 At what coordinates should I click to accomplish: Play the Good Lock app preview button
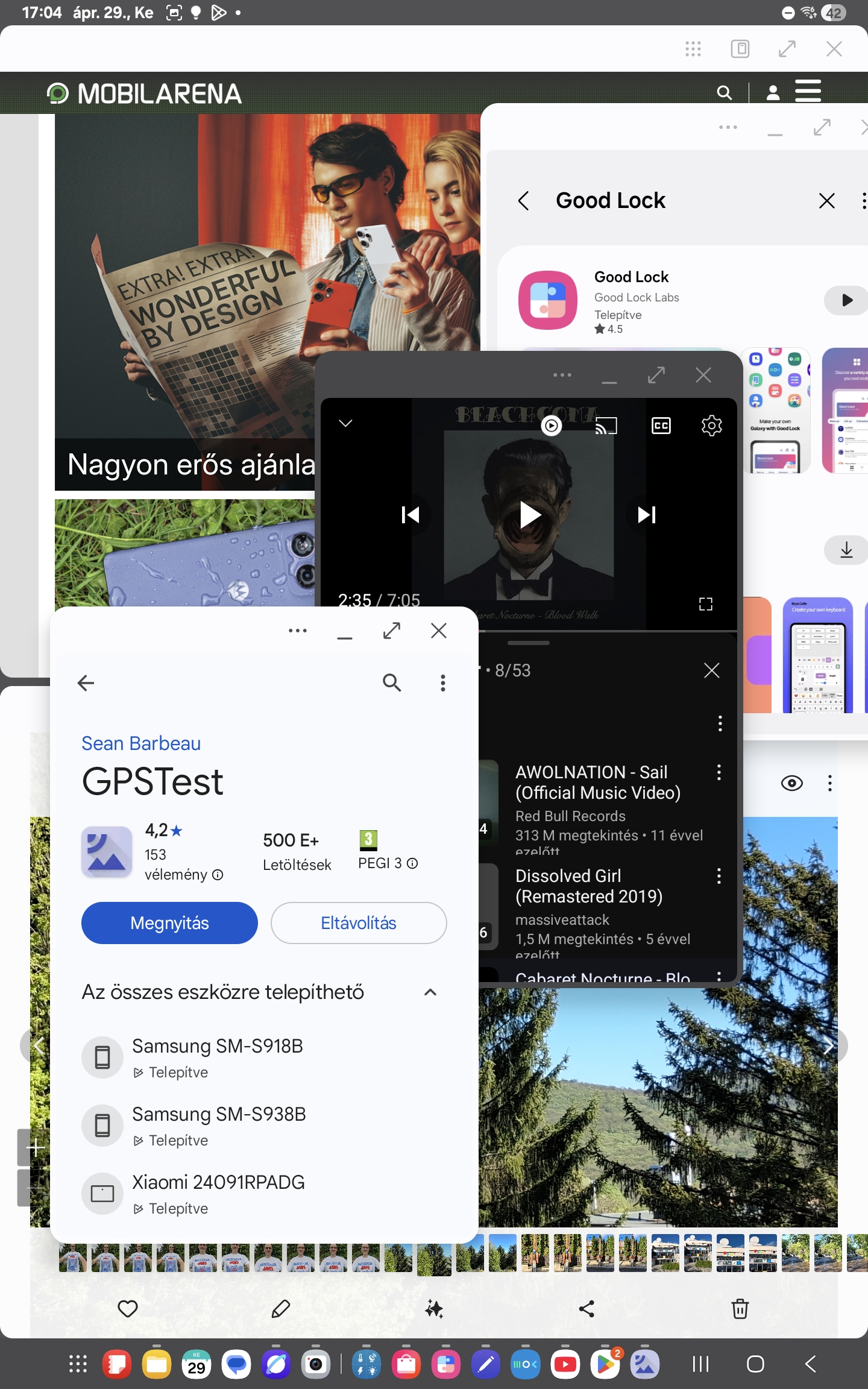coord(846,300)
